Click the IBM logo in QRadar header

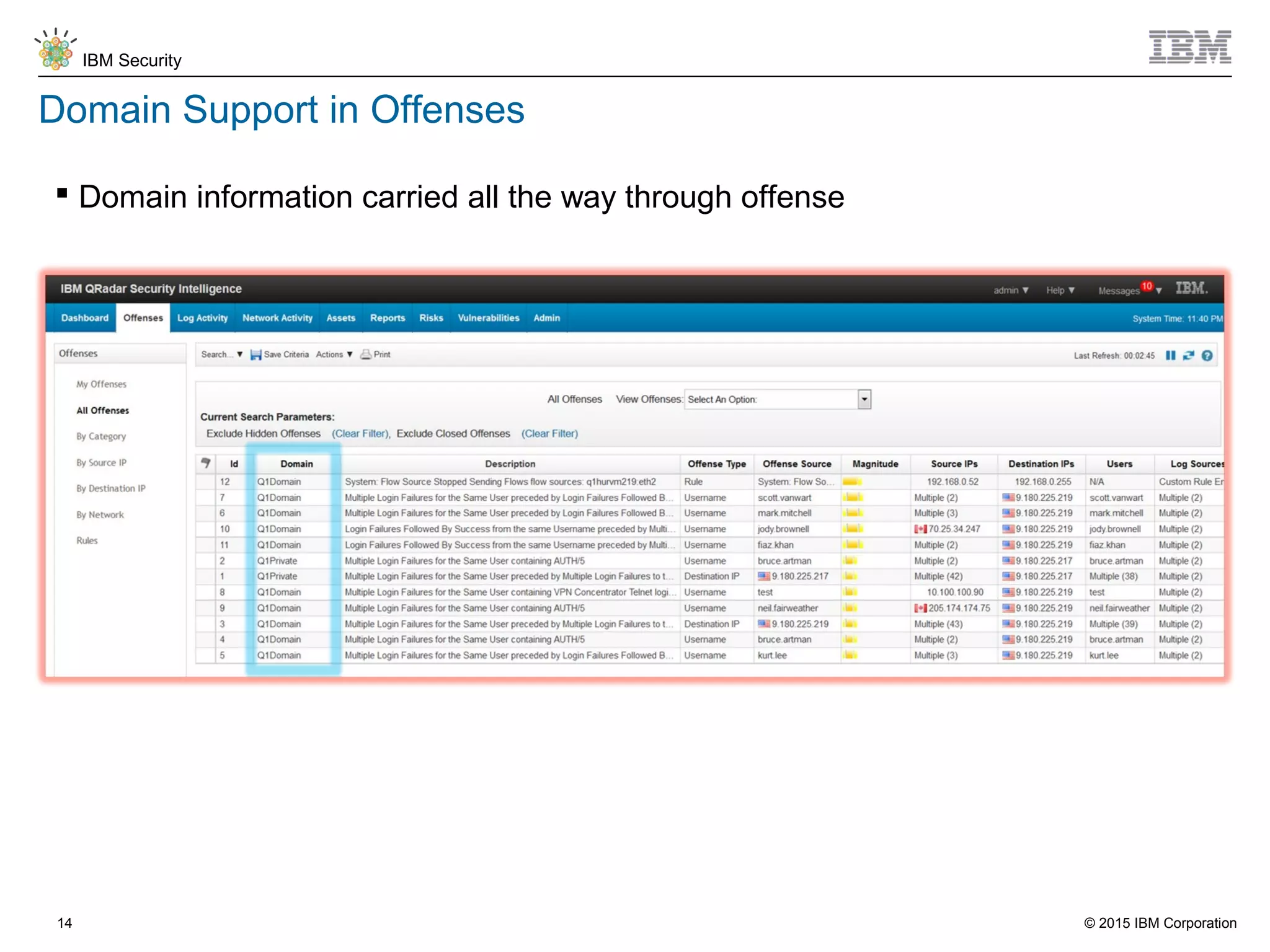[x=1191, y=288]
